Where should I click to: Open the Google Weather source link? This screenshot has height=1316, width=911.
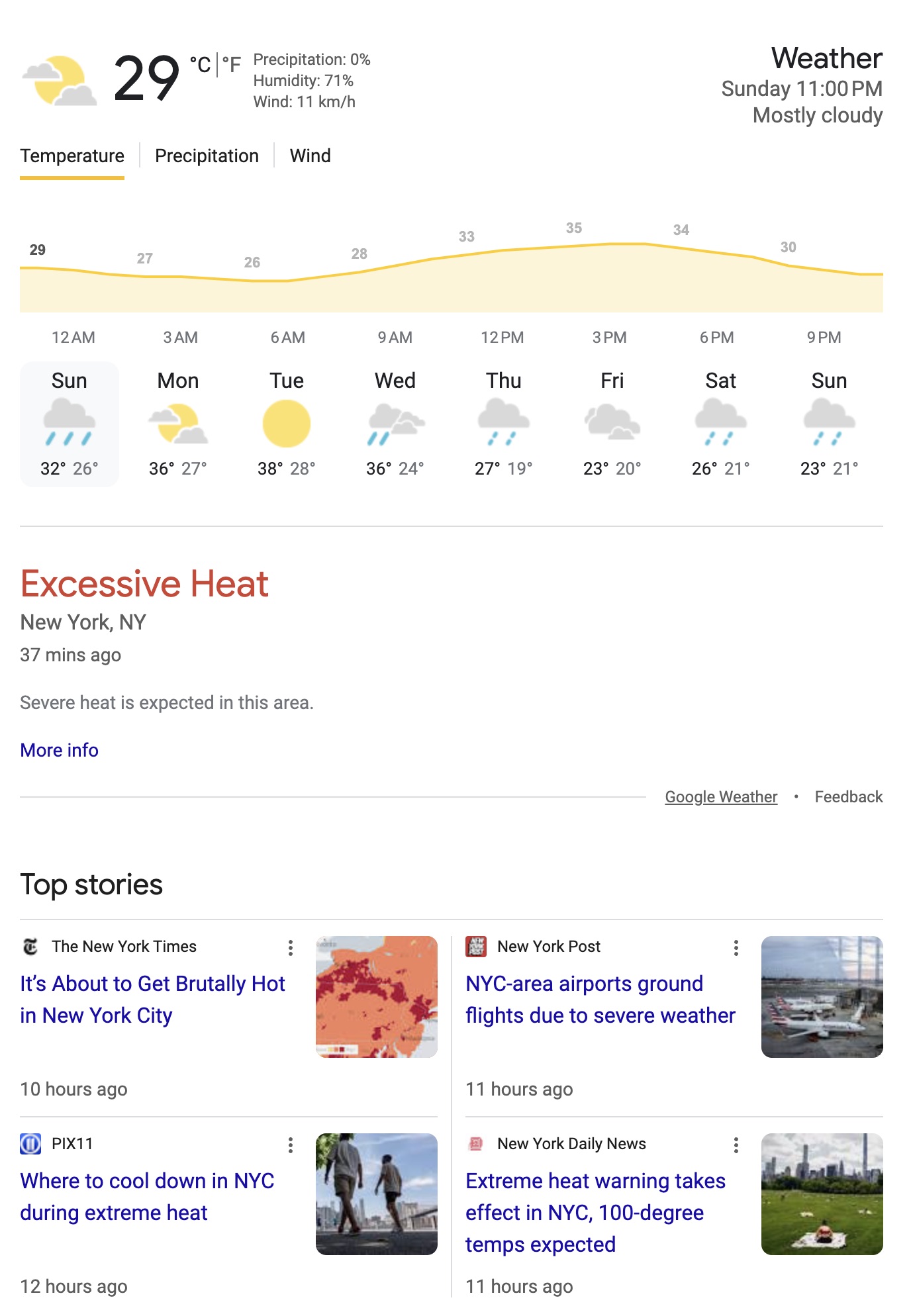[x=721, y=796]
